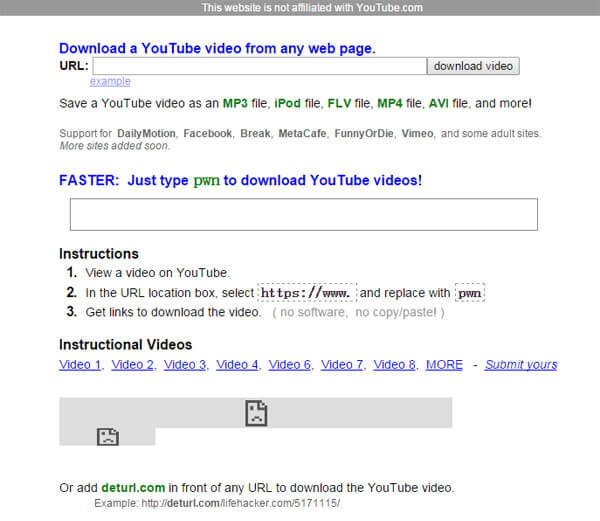Click the Download a YouTube video heading
600x521 pixels.
[217, 49]
